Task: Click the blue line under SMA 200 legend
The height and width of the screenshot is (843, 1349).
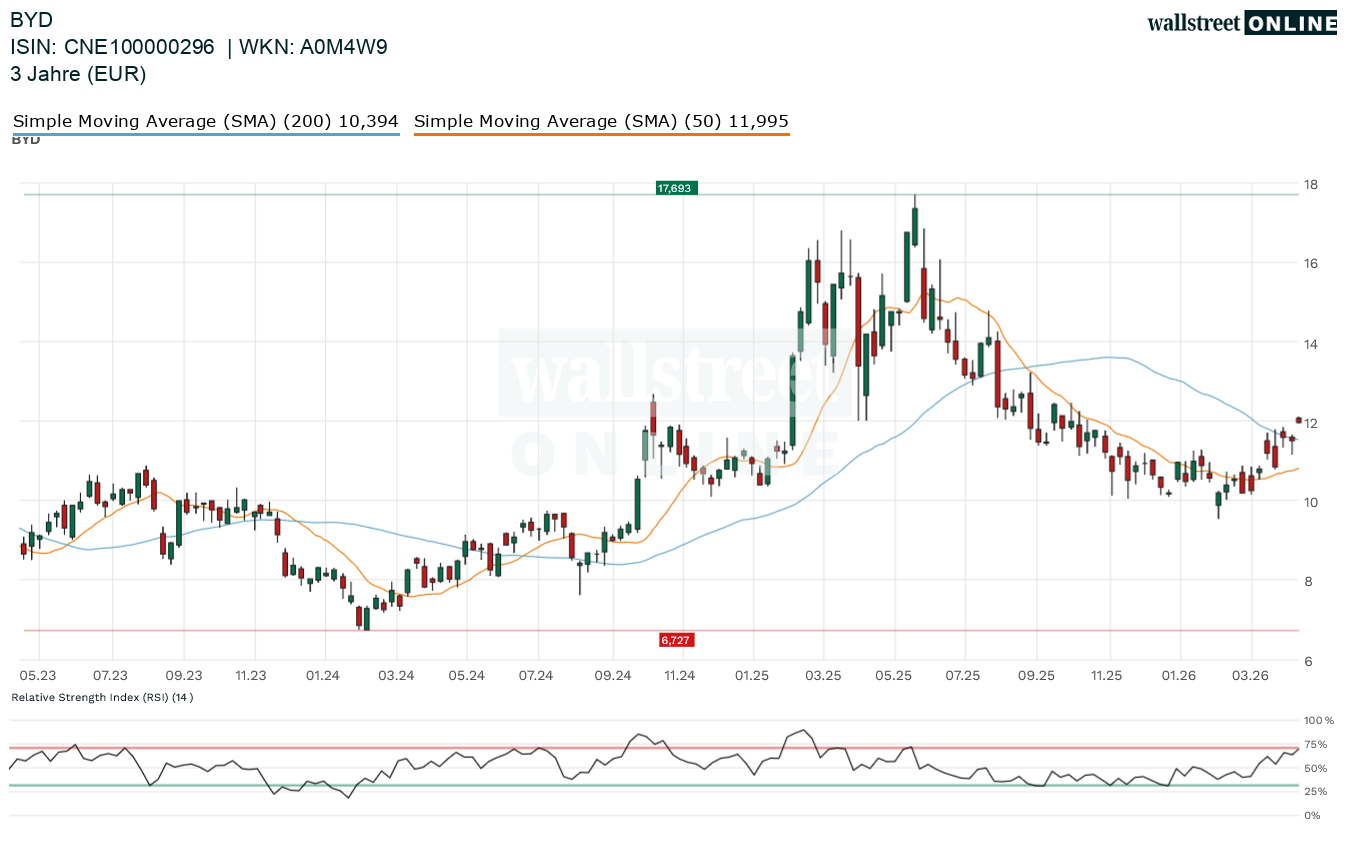Action: (x=205, y=134)
